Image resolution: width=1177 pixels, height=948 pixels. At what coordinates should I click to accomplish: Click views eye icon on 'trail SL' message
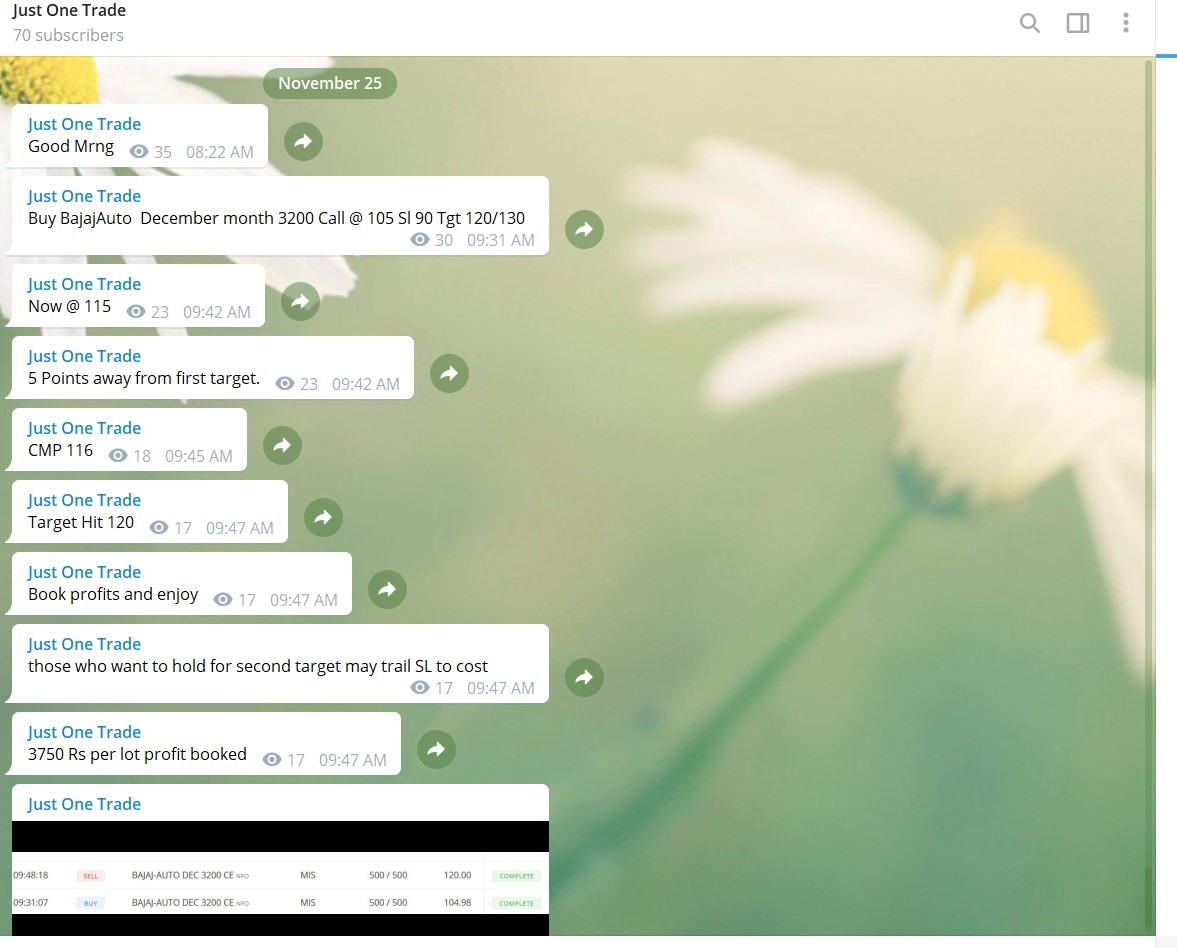pos(420,688)
